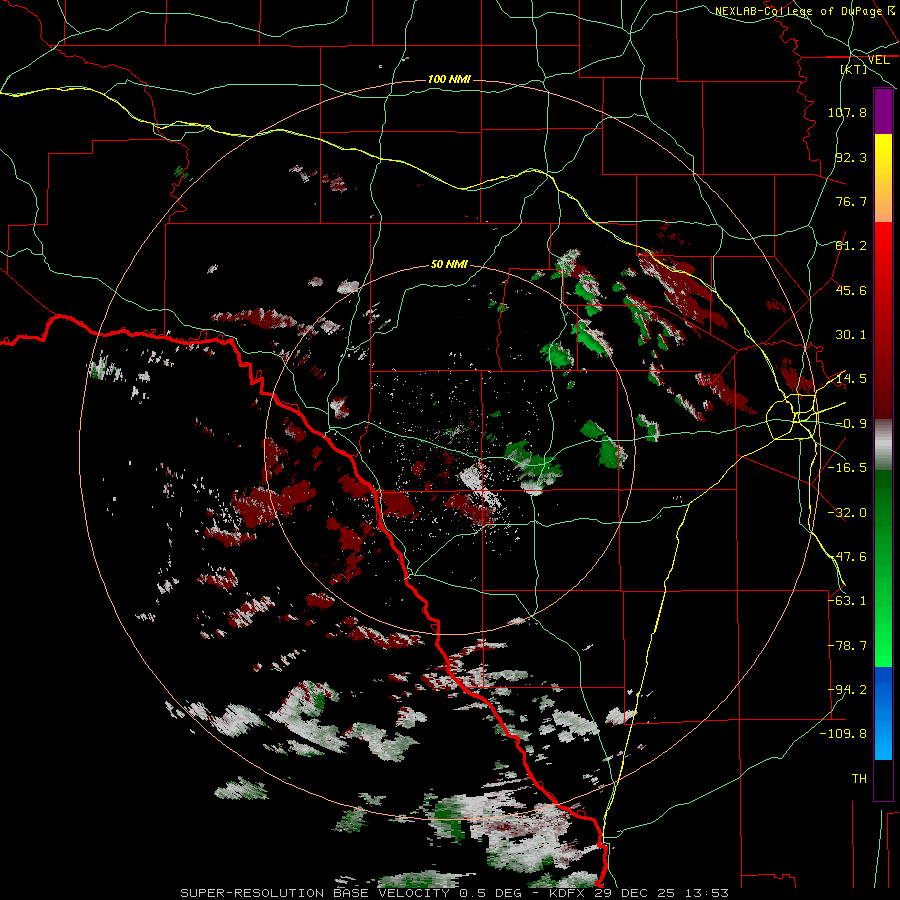Select the 14.5 scale value
The image size is (900, 900).
tap(851, 379)
